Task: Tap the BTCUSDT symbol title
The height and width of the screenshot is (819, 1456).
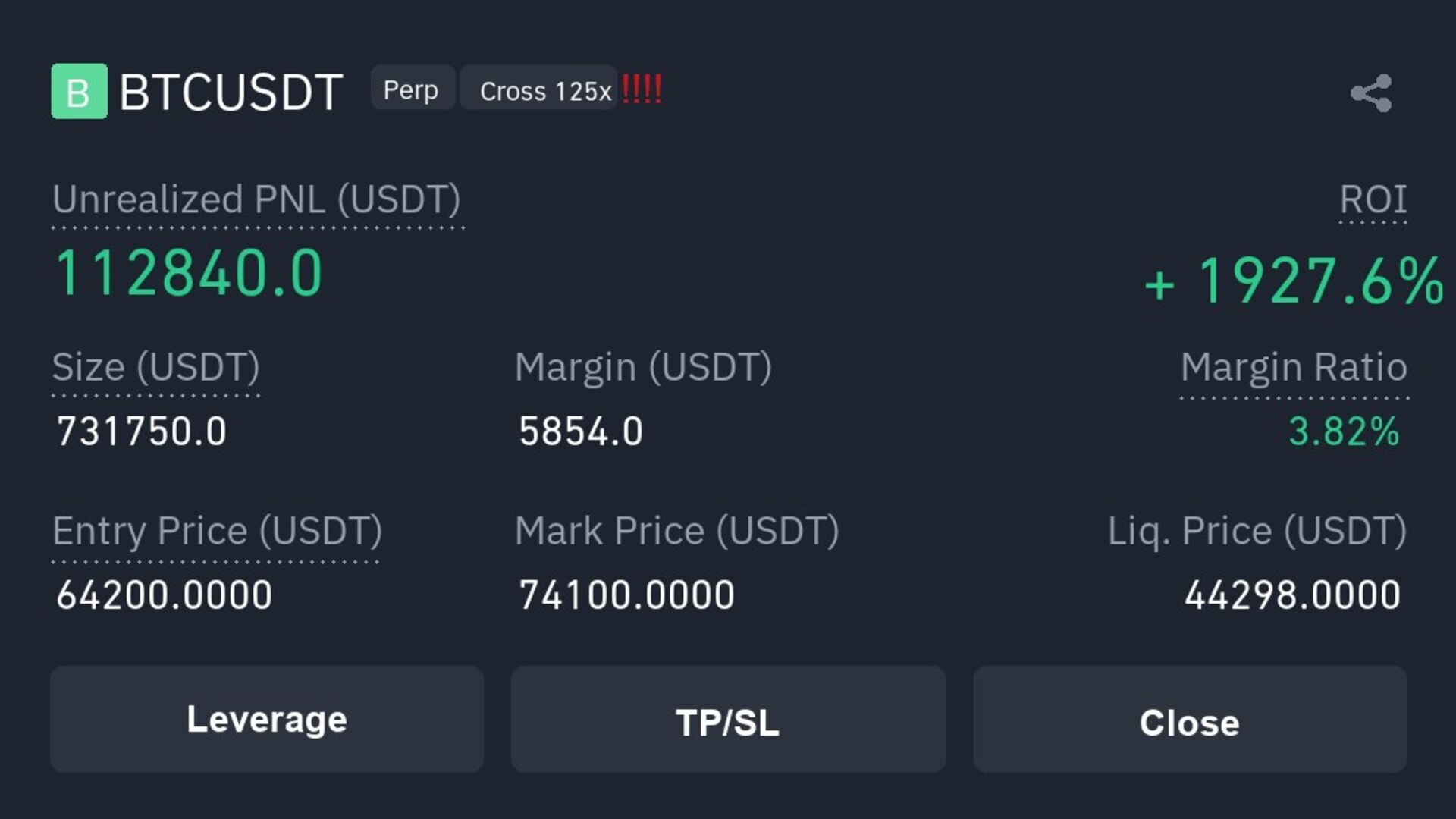Action: pyautogui.click(x=231, y=93)
